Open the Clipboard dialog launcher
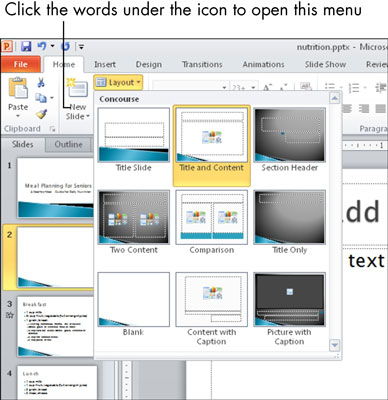This screenshot has width=388, height=400. pos(52,129)
